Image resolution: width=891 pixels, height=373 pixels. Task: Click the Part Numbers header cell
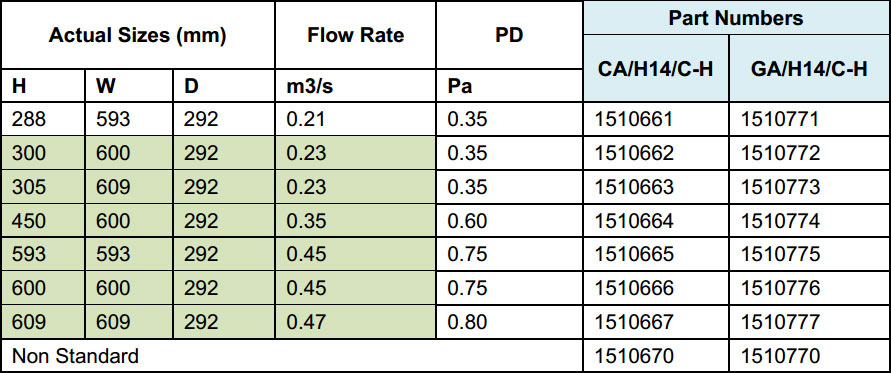pos(736,18)
